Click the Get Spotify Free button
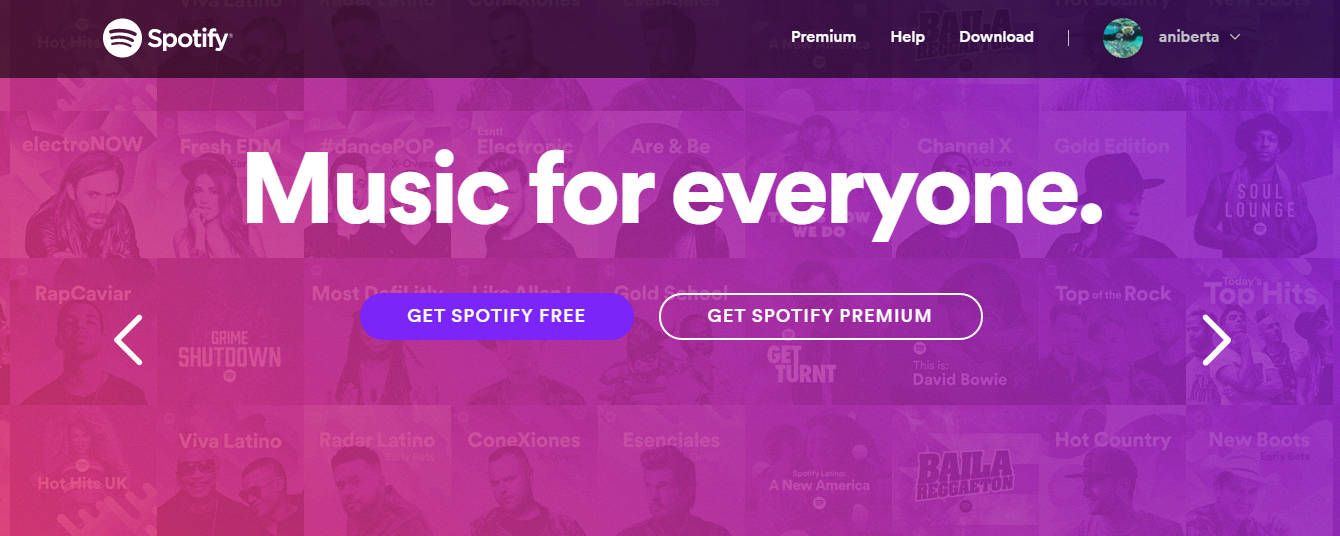Image resolution: width=1340 pixels, height=536 pixels. tap(497, 316)
